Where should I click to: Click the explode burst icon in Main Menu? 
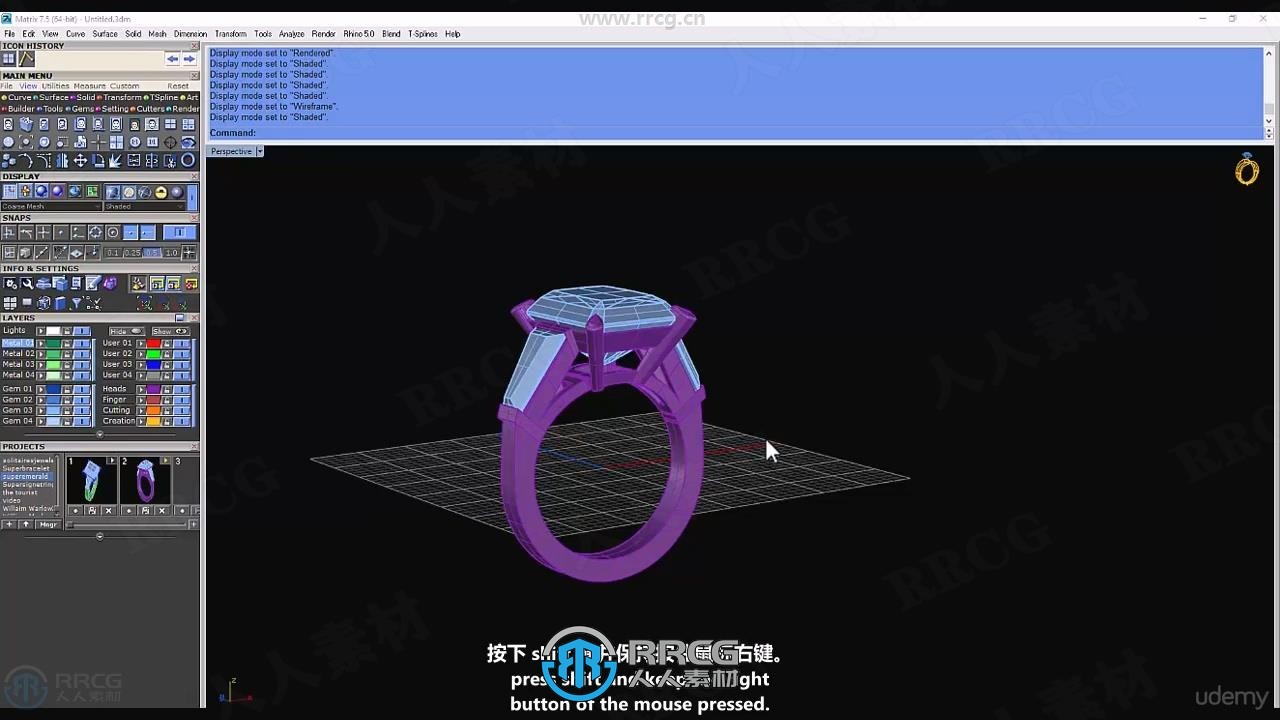[115, 160]
